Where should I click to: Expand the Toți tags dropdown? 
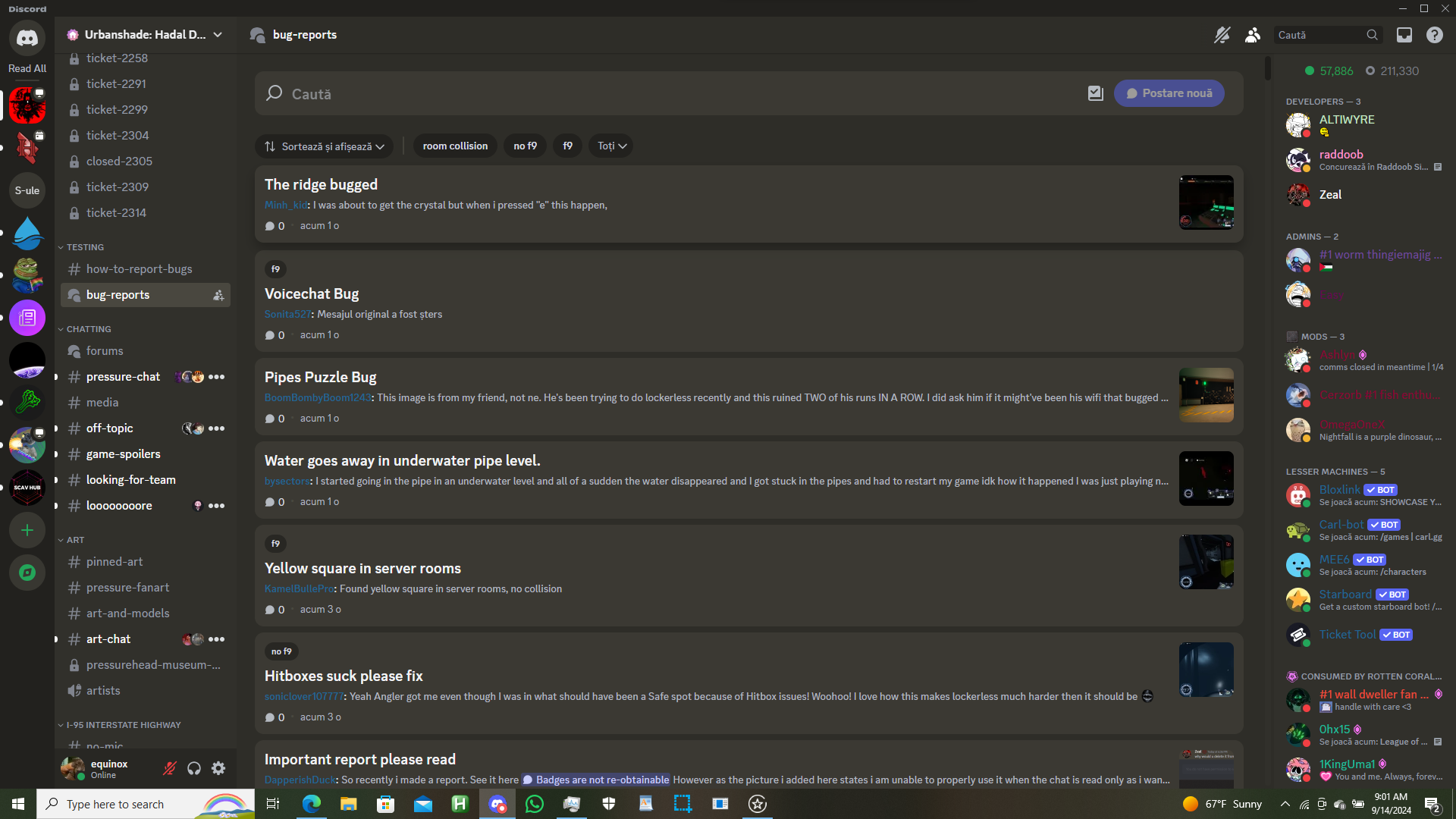[611, 146]
